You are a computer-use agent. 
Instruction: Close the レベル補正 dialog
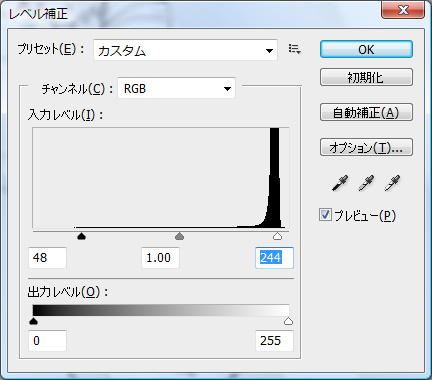pyautogui.click(x=403, y=9)
